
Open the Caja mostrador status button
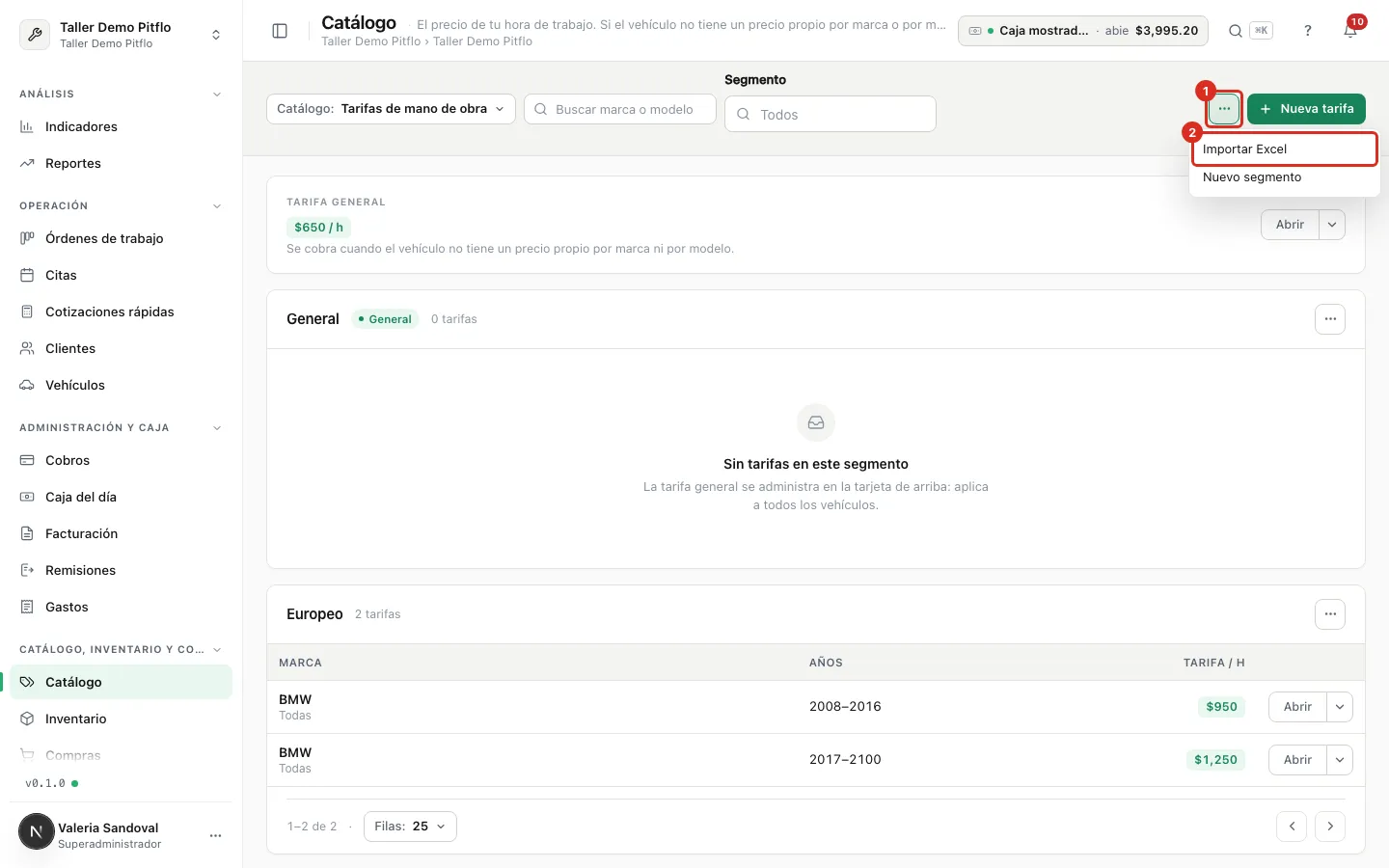click(1083, 31)
